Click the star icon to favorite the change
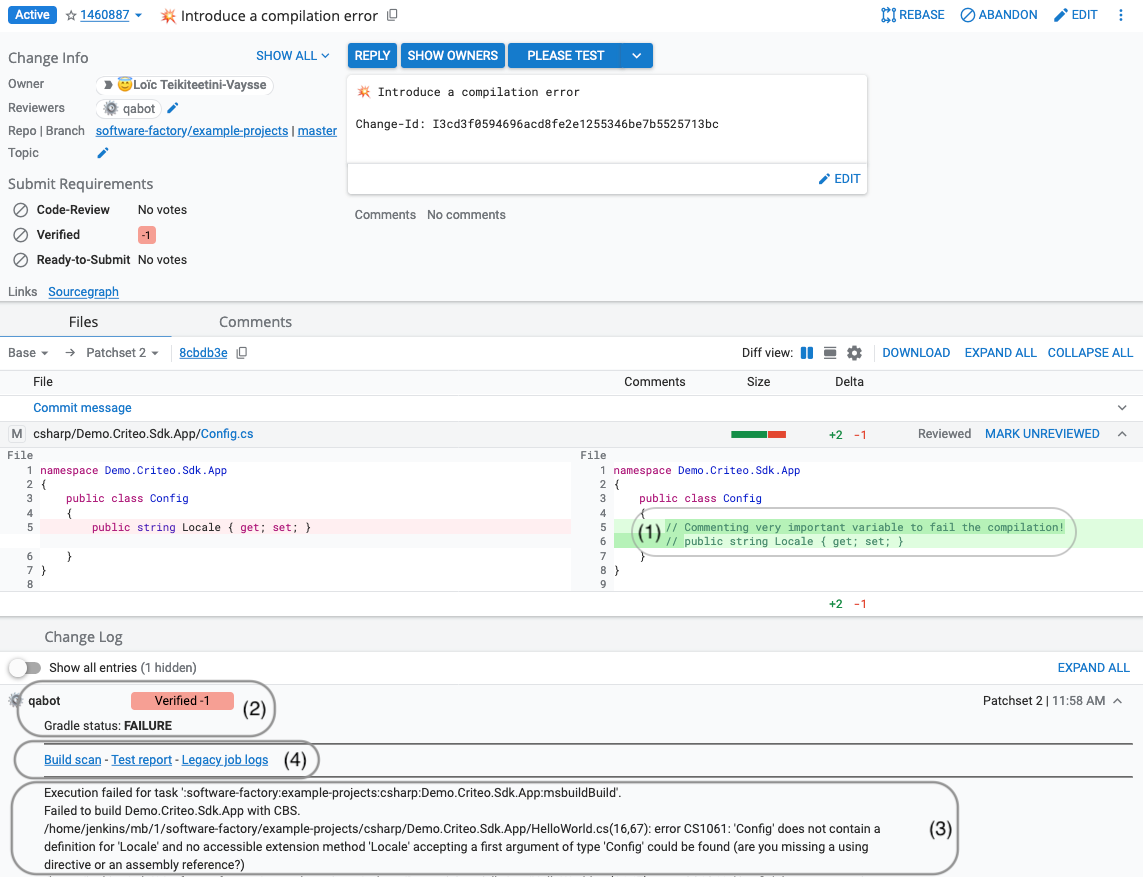 coord(71,16)
